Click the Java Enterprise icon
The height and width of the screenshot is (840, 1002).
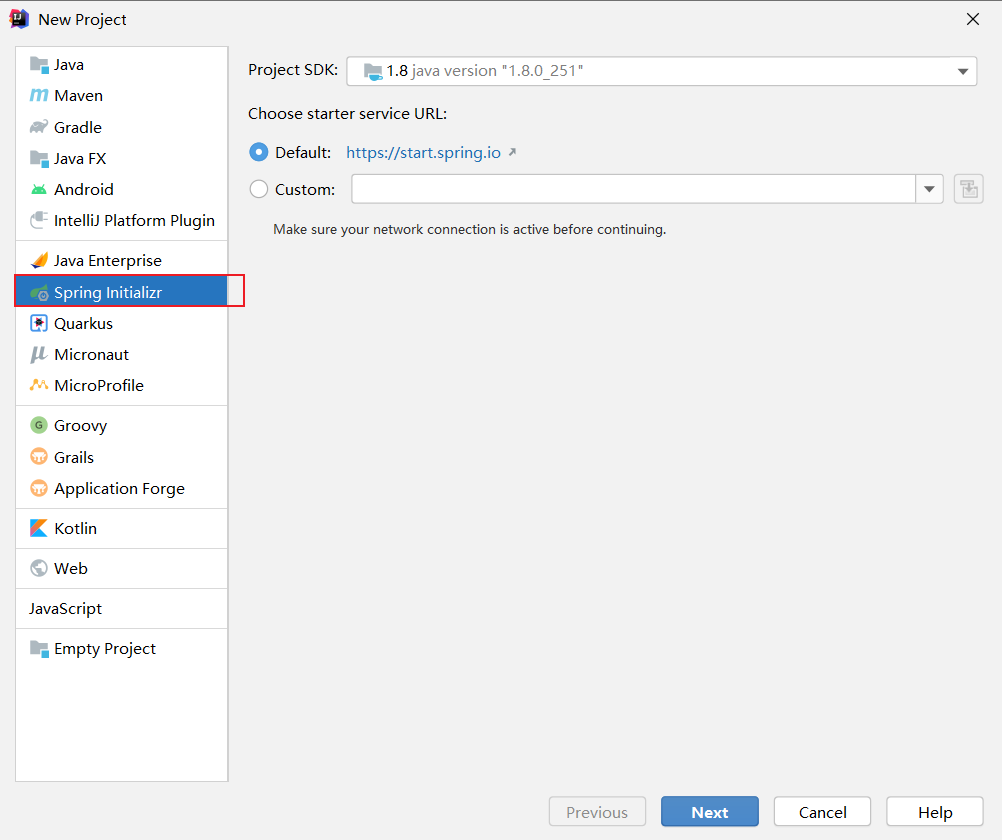(39, 260)
